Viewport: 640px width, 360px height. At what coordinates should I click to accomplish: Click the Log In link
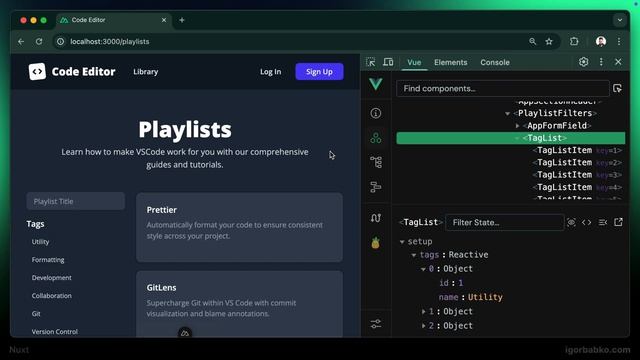(x=271, y=72)
